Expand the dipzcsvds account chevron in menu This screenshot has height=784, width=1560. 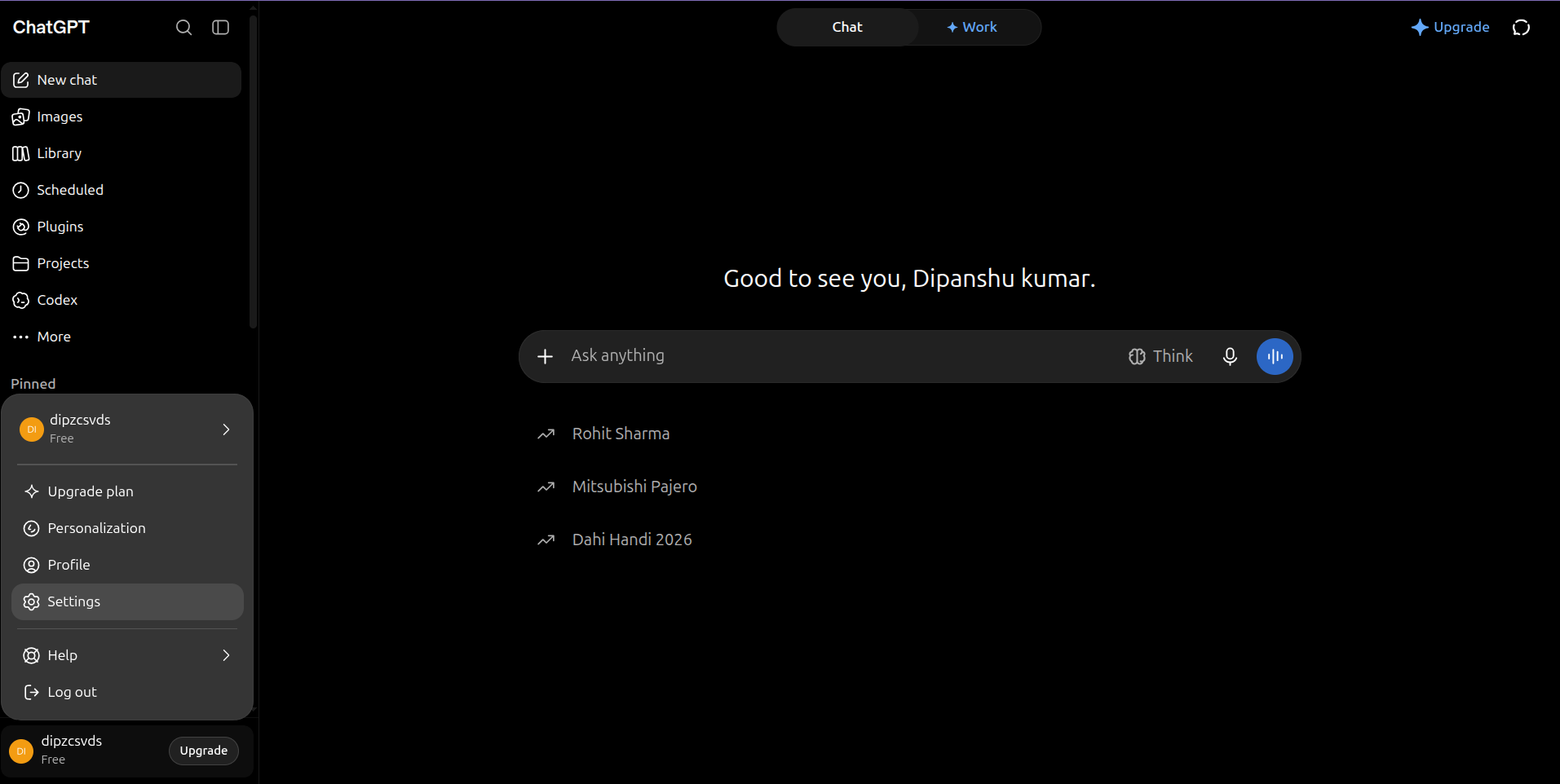(226, 429)
